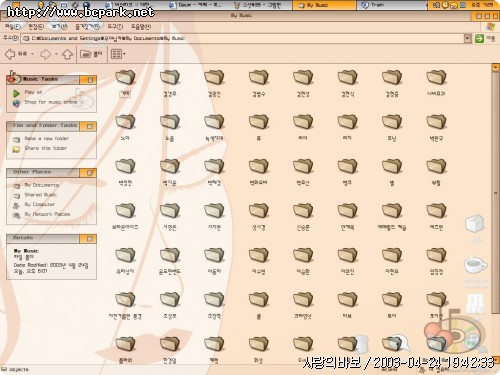Viewport: 500px width, 375px height.
Task: Select the 녹색지대 folder icon
Action: (214, 122)
